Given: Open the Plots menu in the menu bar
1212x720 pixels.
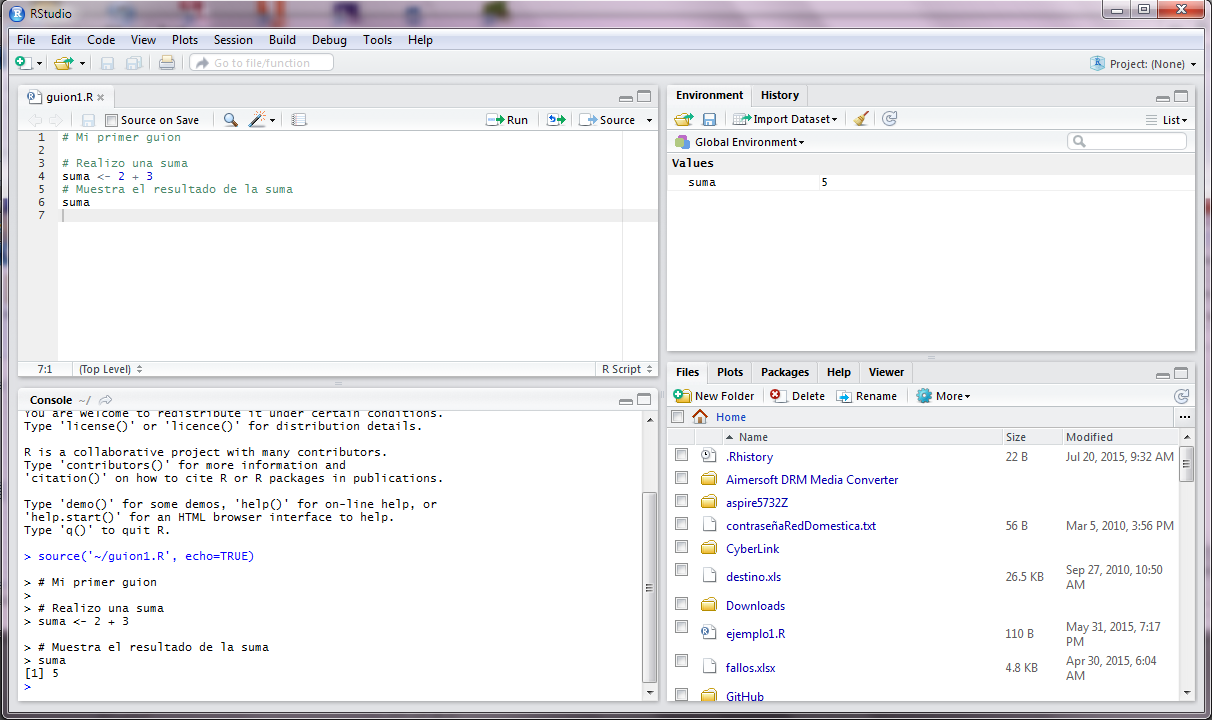Looking at the screenshot, I should click(185, 40).
